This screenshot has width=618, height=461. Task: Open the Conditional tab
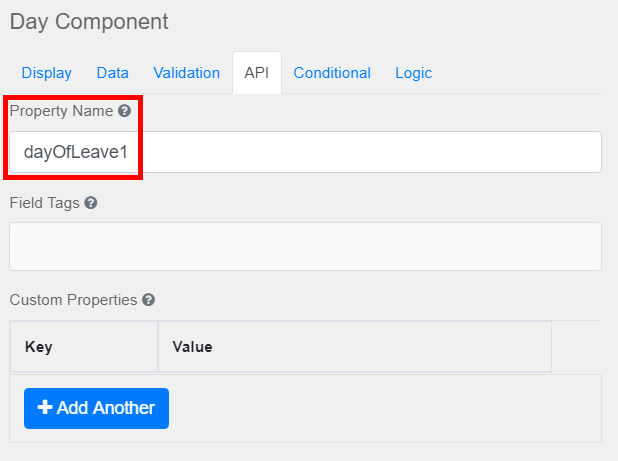coord(332,73)
